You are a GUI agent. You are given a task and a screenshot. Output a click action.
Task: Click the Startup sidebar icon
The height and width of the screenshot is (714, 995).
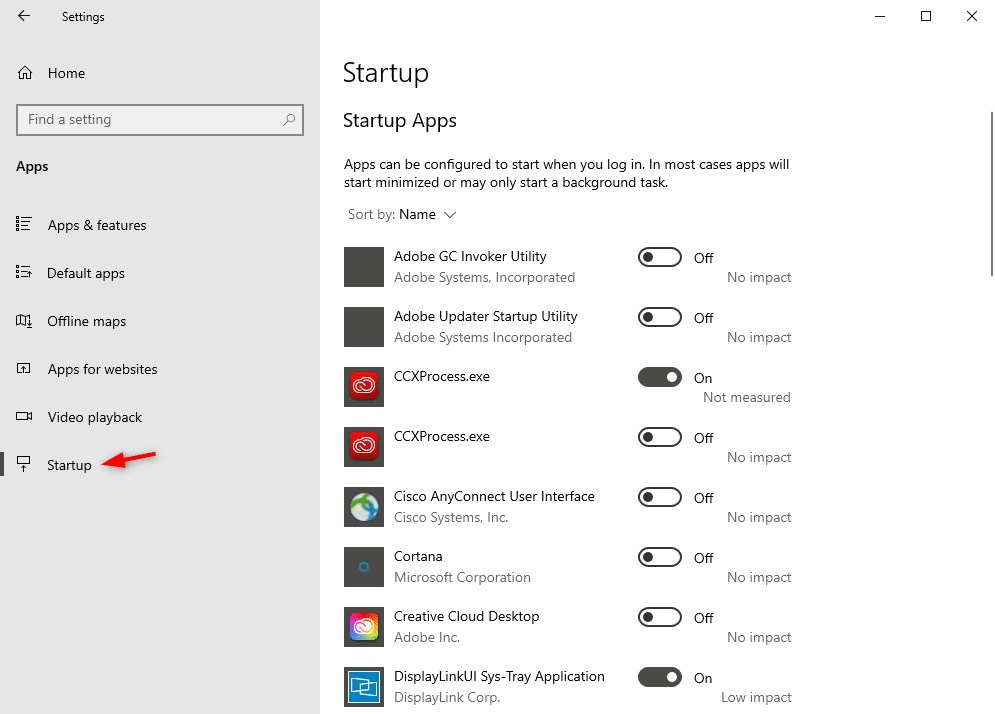(x=23, y=464)
